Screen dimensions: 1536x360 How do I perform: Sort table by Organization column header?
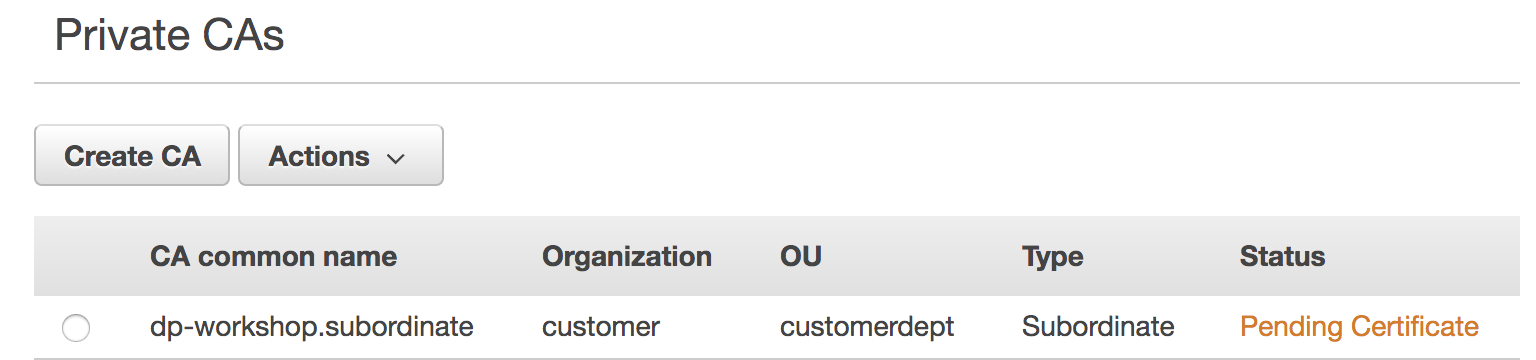(x=627, y=256)
